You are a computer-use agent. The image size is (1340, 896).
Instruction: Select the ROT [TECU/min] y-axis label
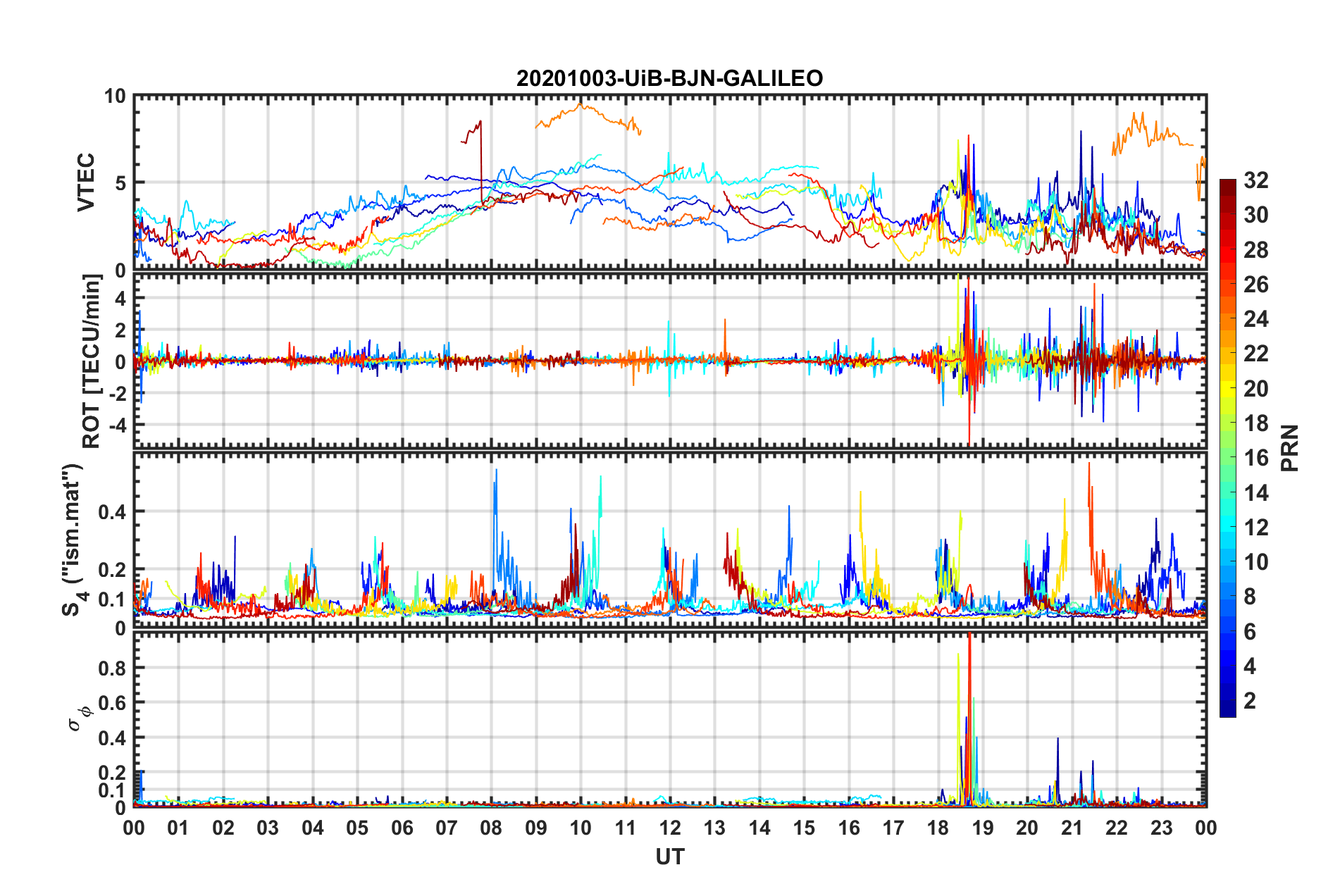click(x=92, y=361)
